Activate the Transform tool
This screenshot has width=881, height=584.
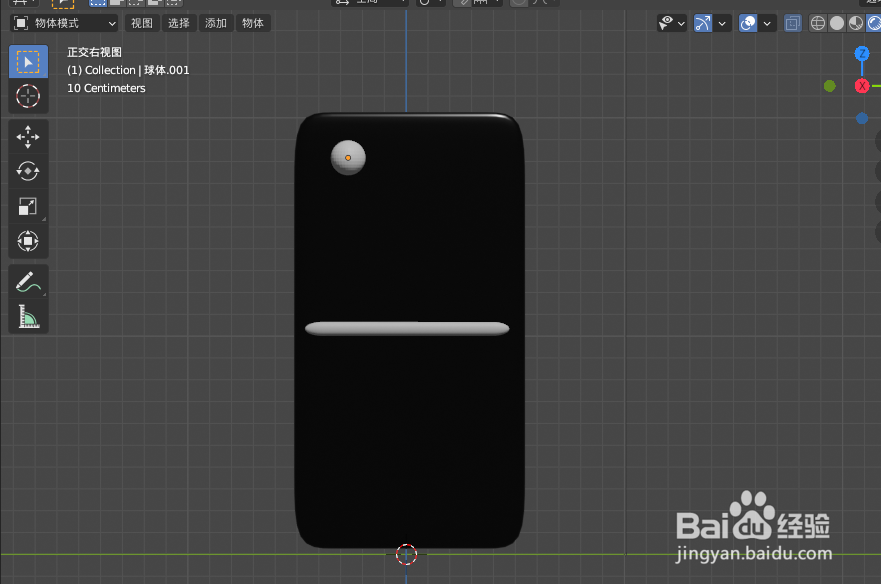(28, 241)
